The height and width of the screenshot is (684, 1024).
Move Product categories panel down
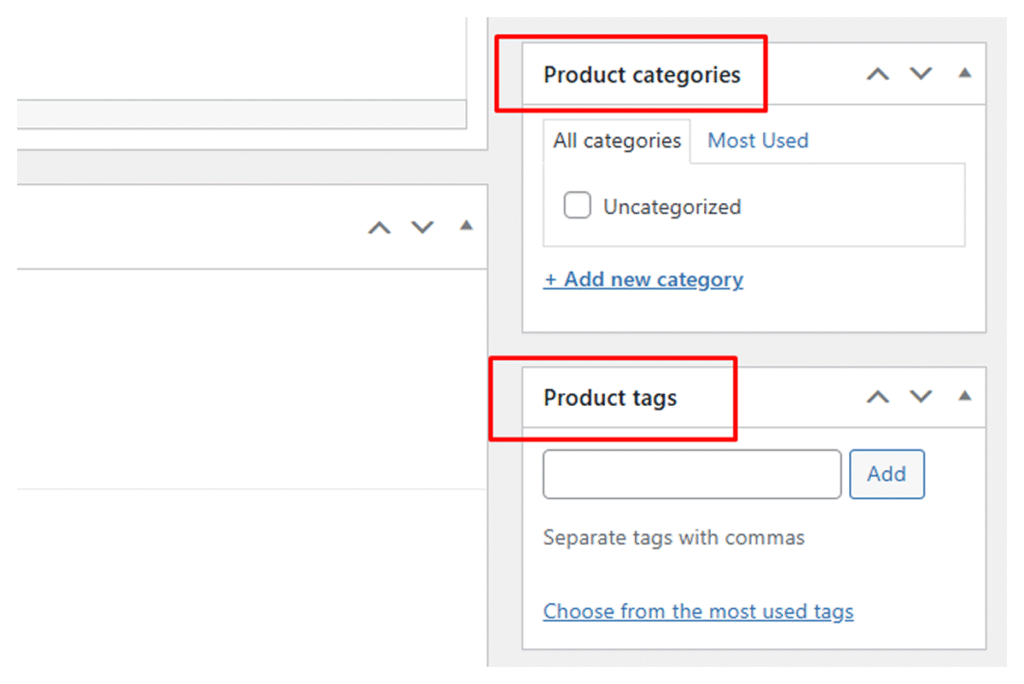click(920, 74)
